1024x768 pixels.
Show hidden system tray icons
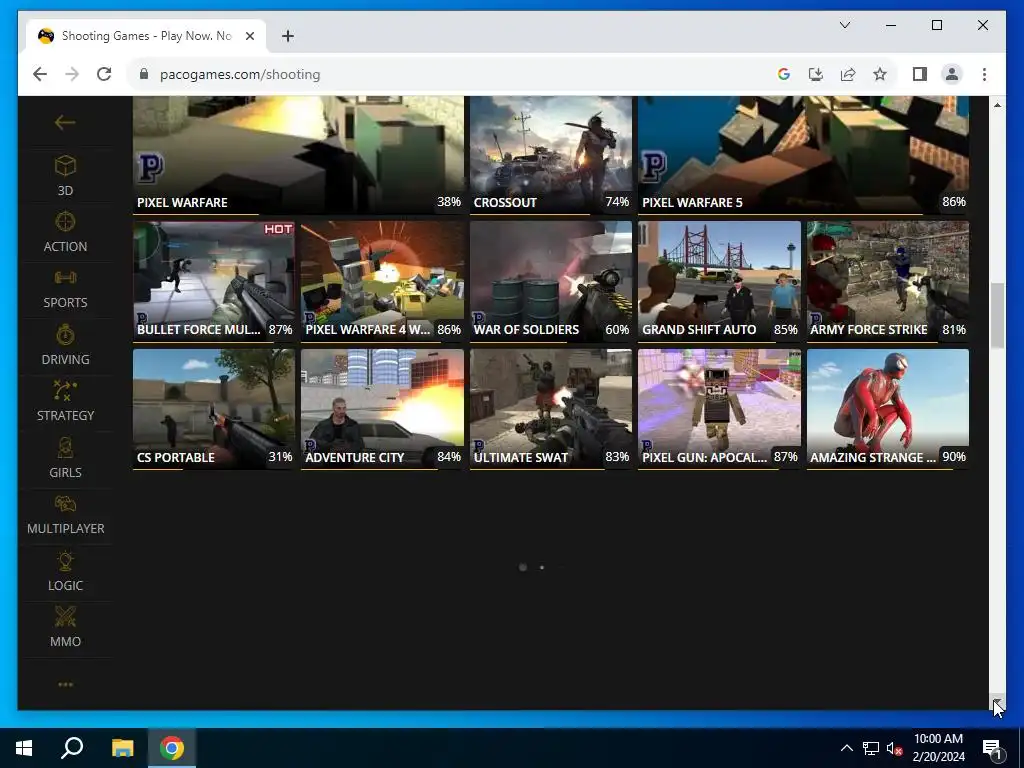pyautogui.click(x=846, y=748)
